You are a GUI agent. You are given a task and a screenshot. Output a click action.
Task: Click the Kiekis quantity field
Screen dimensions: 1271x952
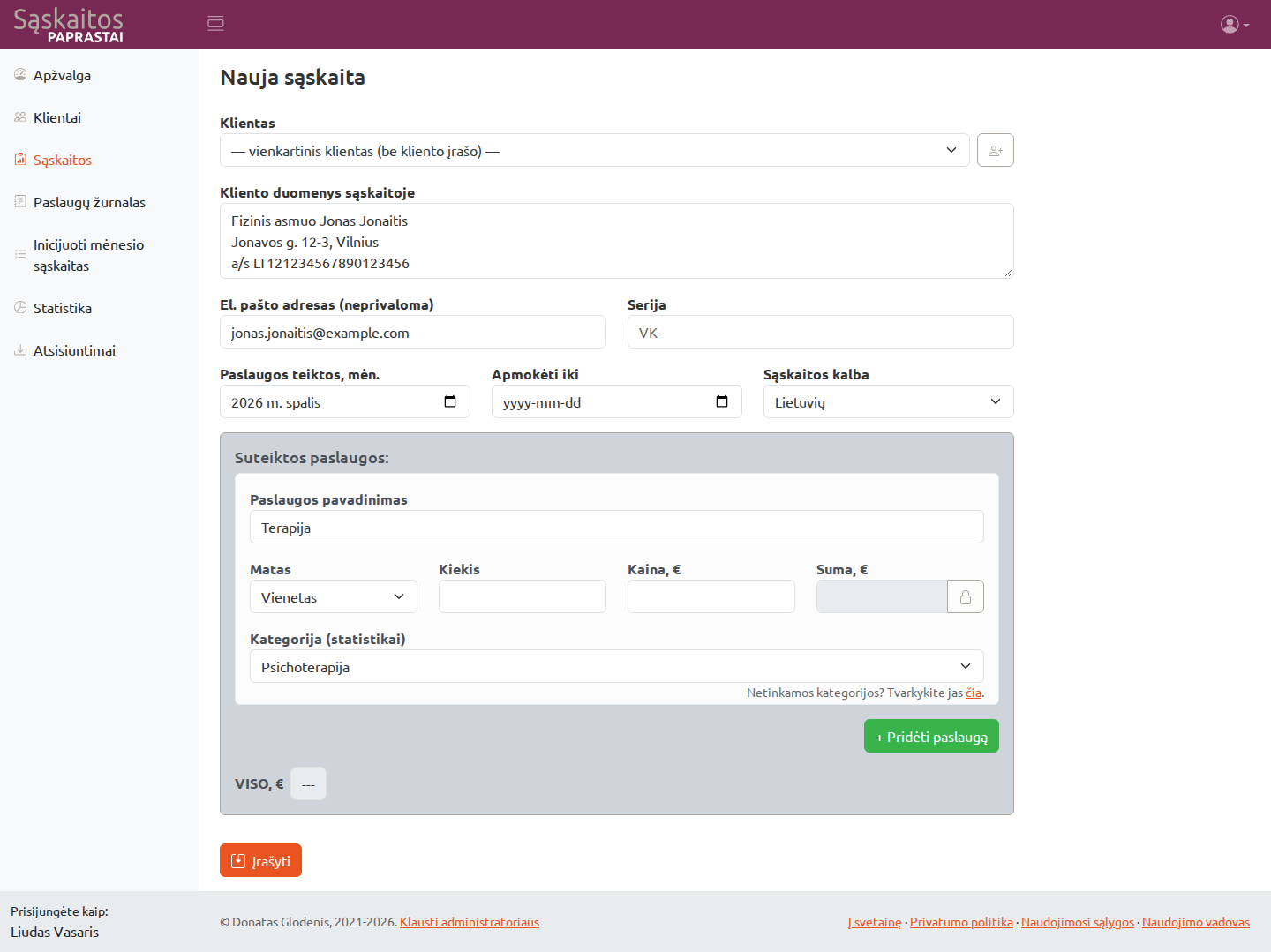pos(523,596)
